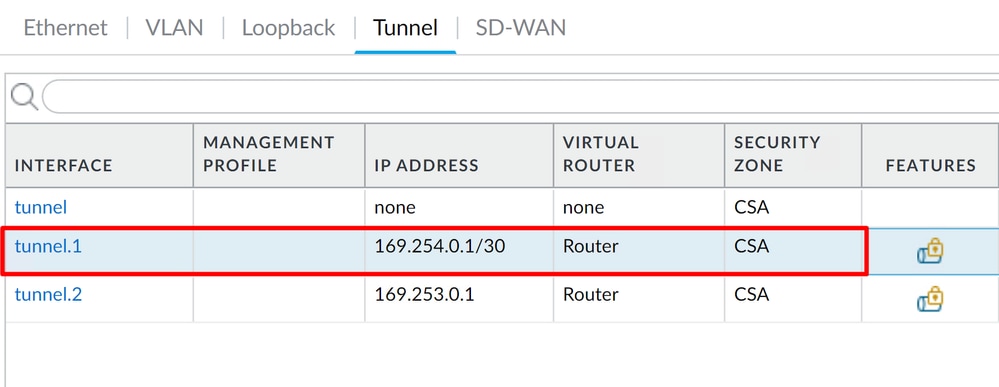This screenshot has height=387, width=999.
Task: Click the search magnifier icon
Action: (x=24, y=97)
